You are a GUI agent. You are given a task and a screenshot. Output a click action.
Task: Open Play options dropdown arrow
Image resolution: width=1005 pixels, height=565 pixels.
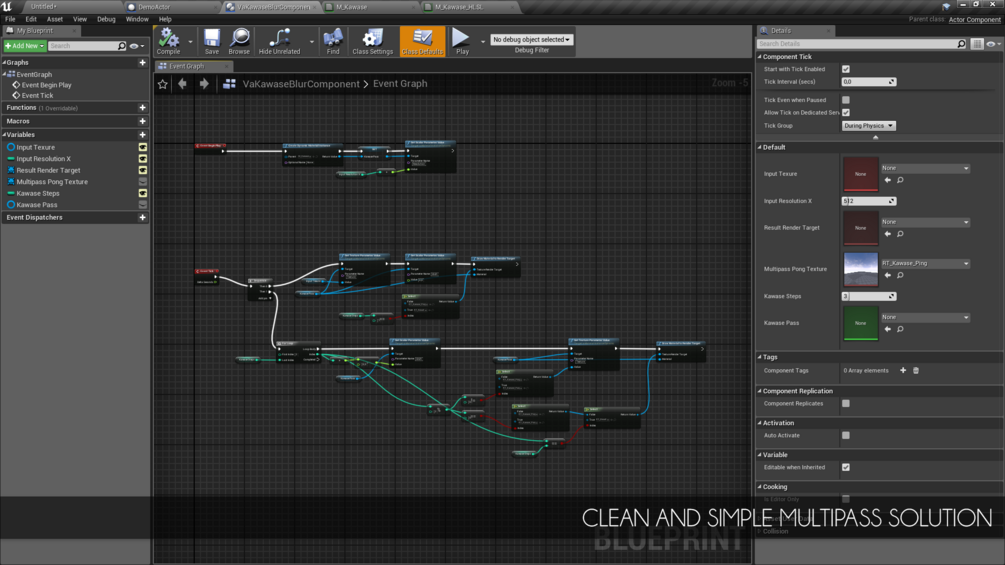483,42
